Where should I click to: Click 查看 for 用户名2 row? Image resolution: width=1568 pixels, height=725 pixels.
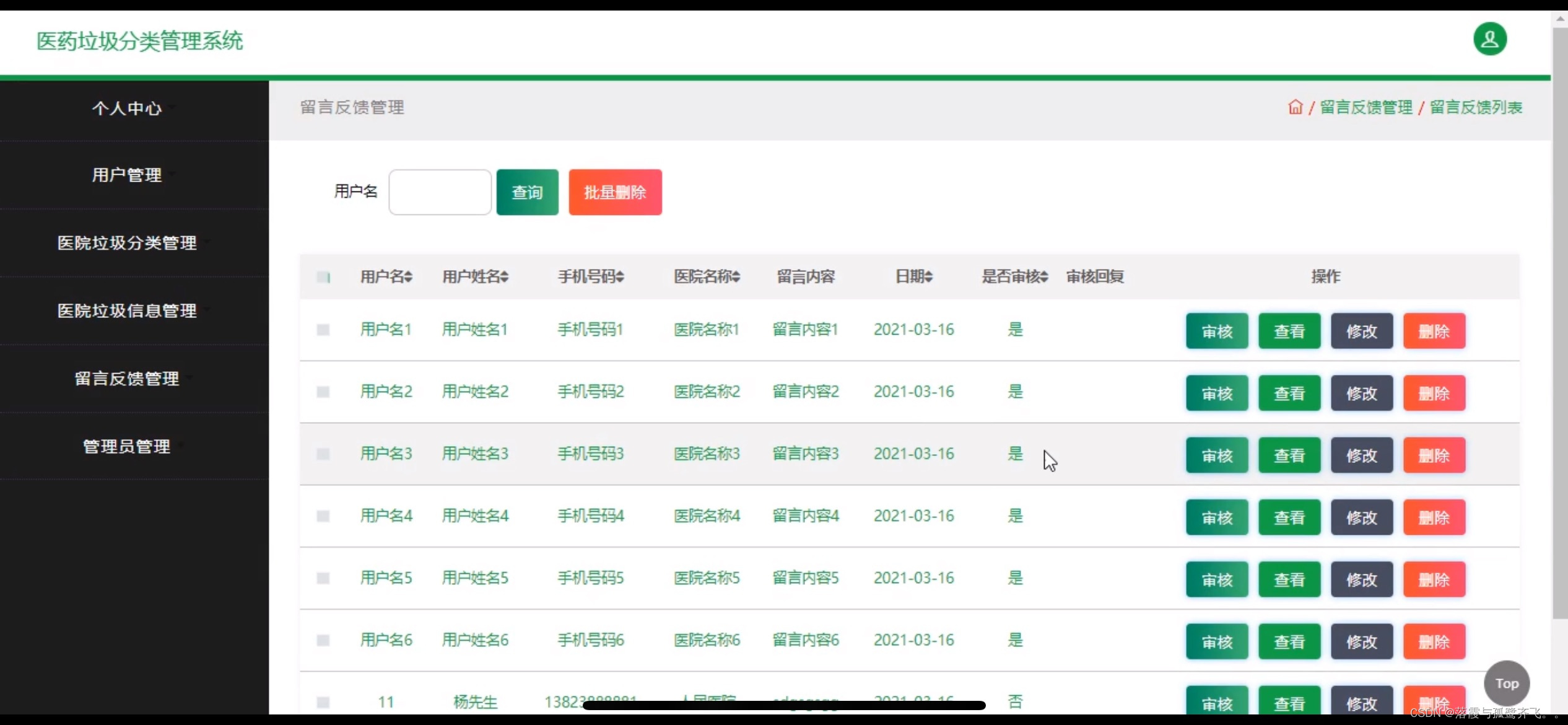point(1289,393)
